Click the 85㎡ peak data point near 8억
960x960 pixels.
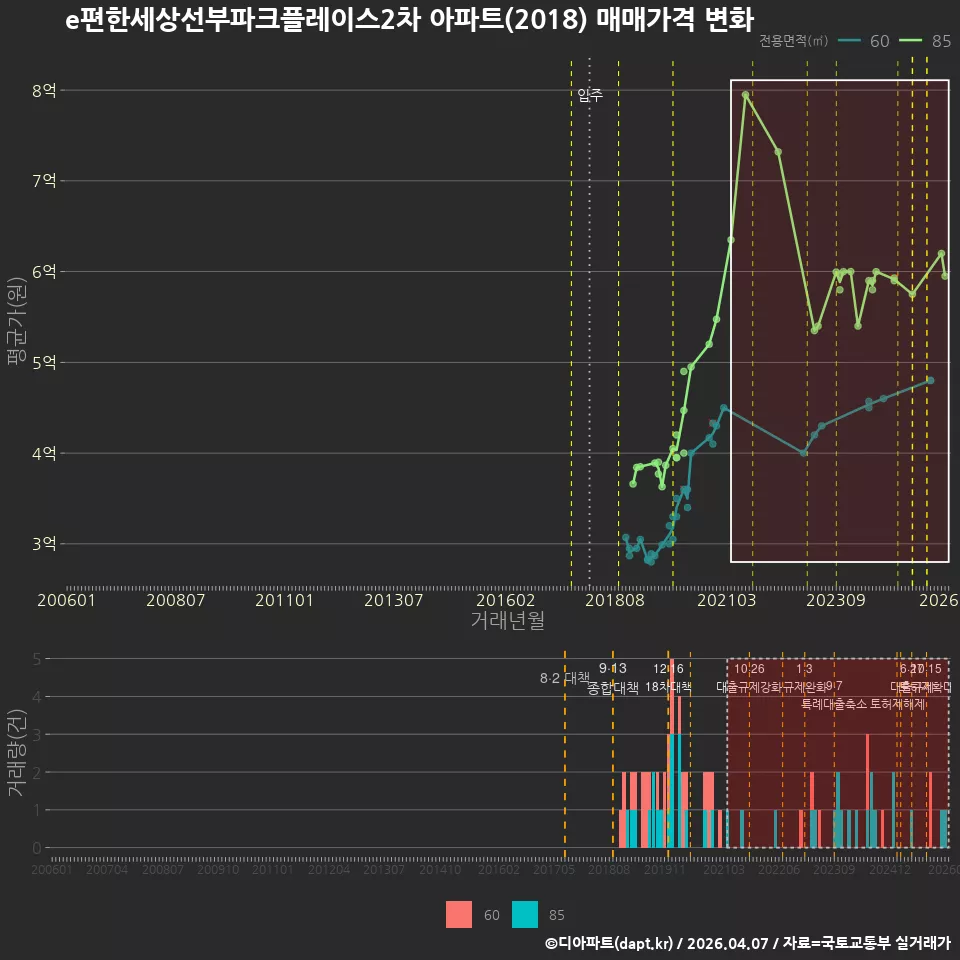(746, 95)
